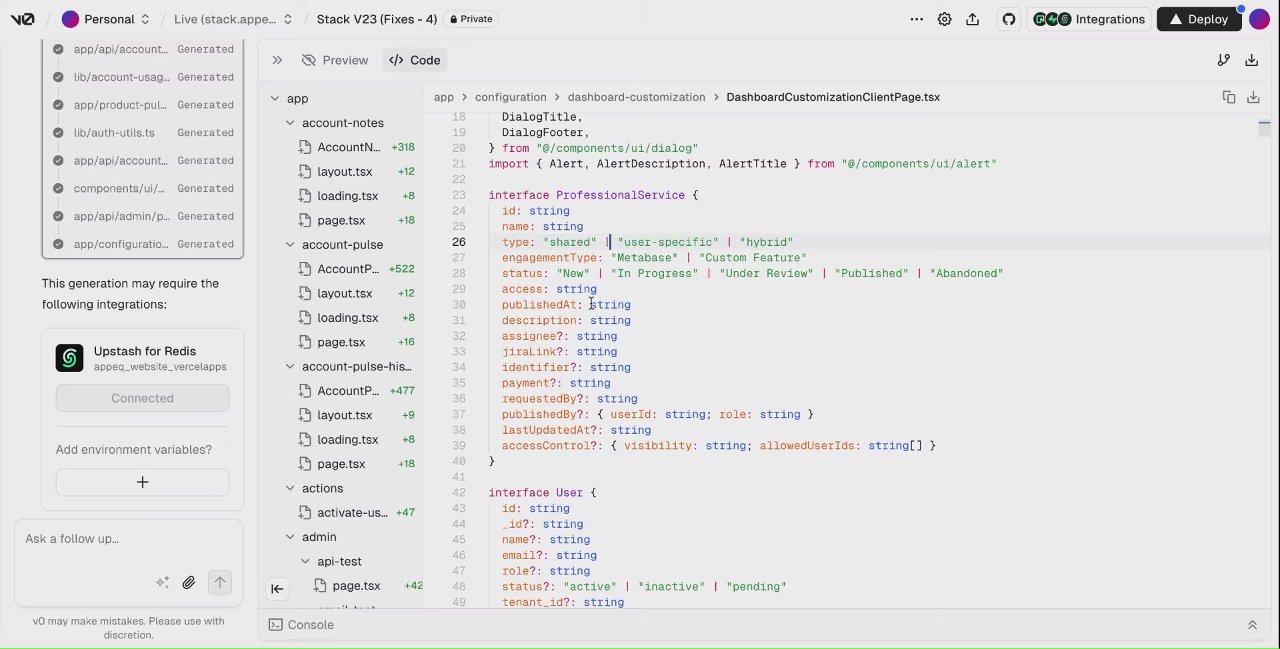The image size is (1280, 649).
Task: Click the prompt enhance sparkle icon
Action: 162,582
